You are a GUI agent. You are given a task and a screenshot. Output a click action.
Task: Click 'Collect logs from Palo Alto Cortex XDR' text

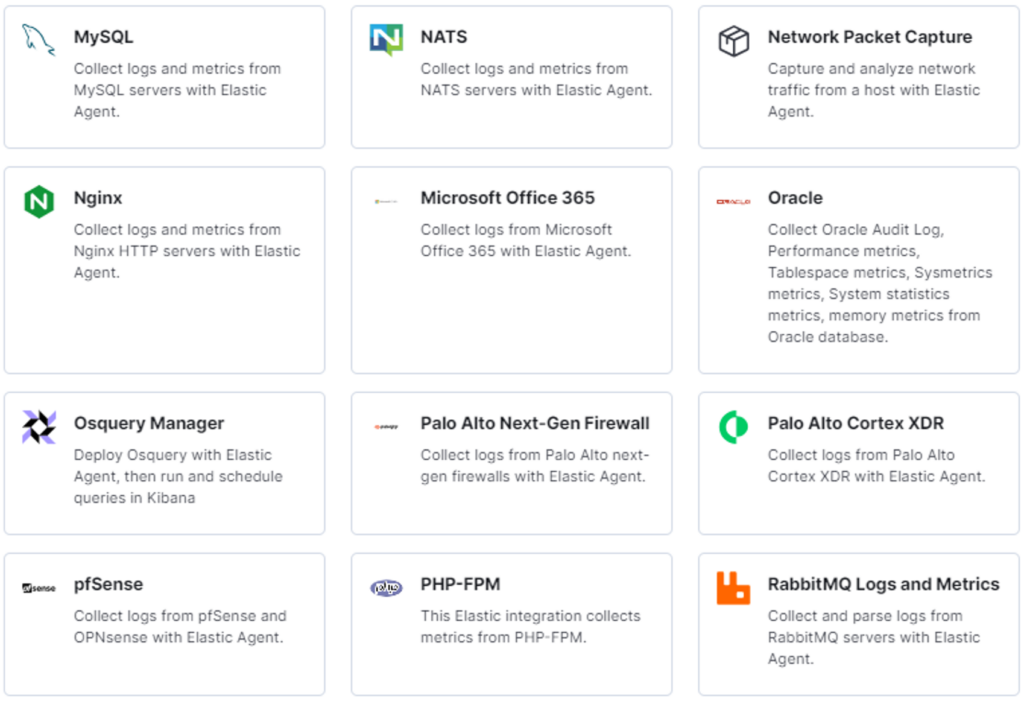876,466
